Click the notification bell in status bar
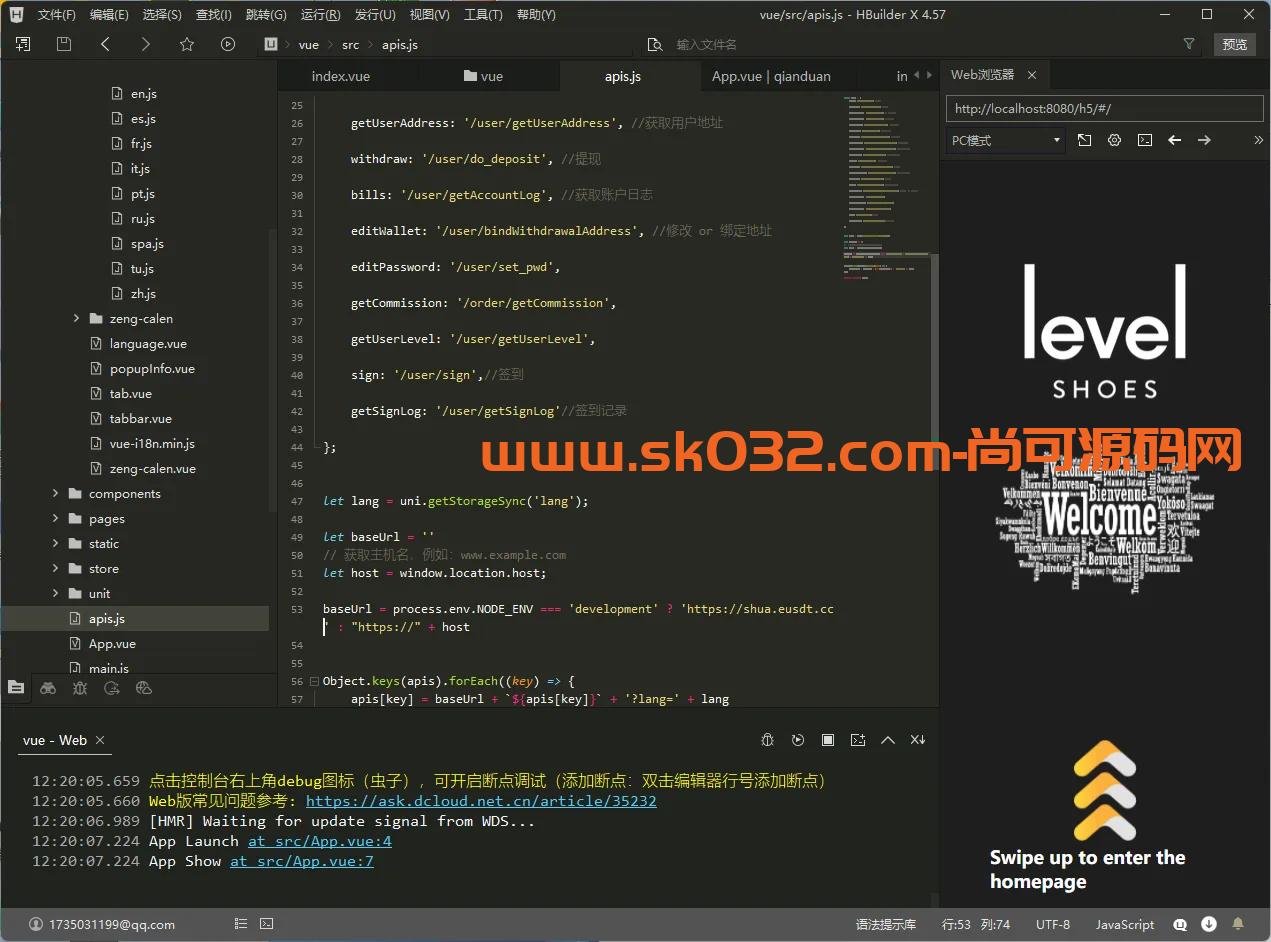The width and height of the screenshot is (1271, 942). (1238, 924)
